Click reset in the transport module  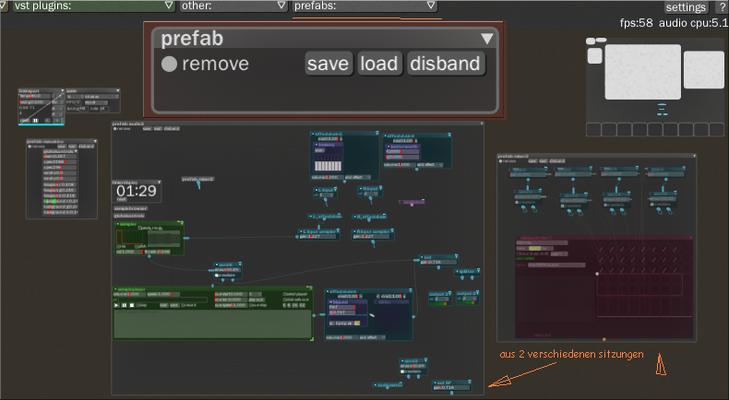point(24,120)
